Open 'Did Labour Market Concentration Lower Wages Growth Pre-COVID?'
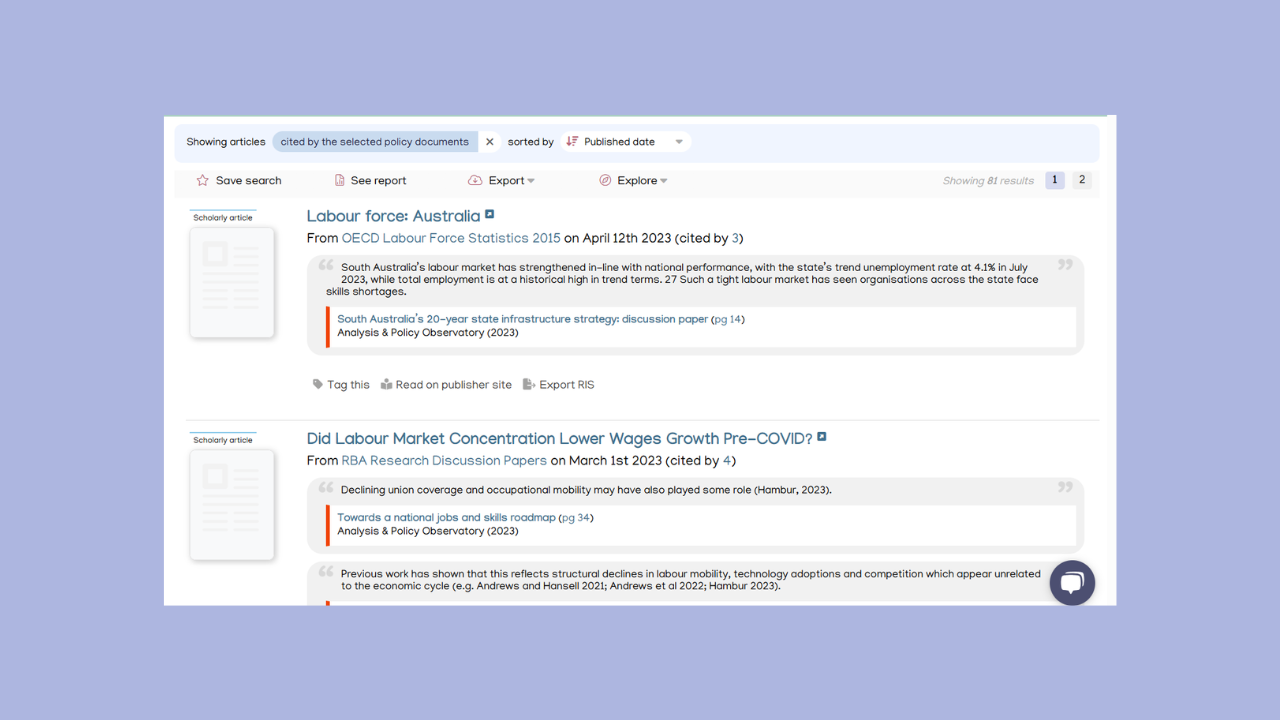Image resolution: width=1280 pixels, height=720 pixels. coord(560,439)
